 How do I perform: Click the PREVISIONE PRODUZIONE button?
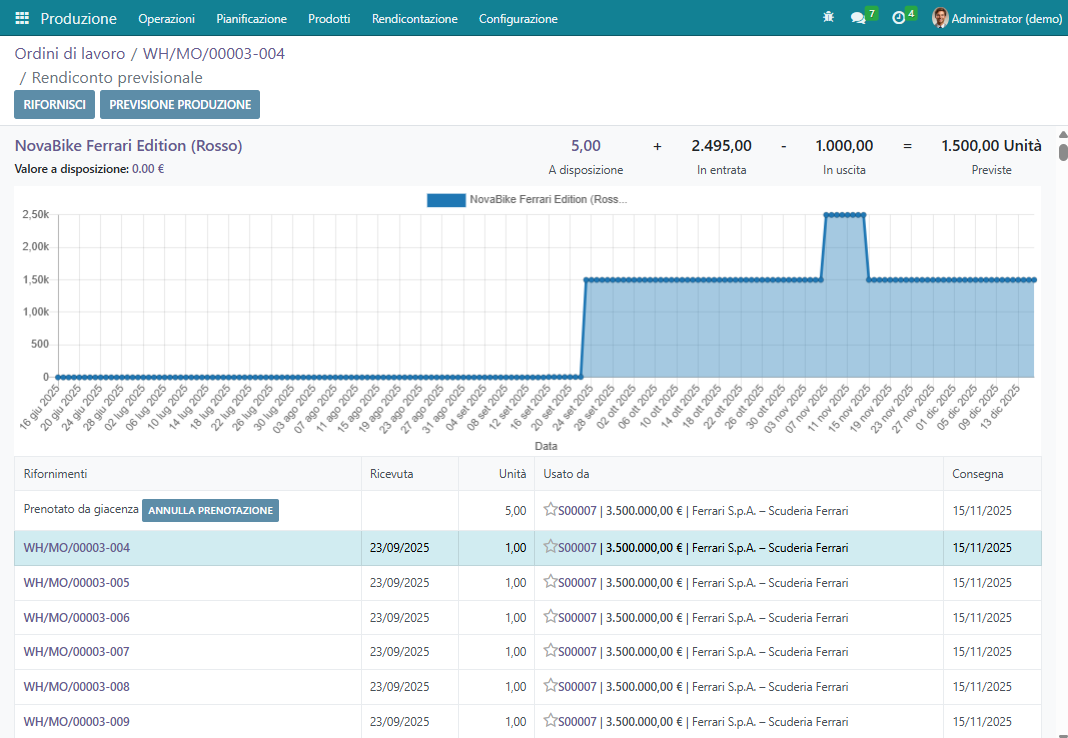[180, 104]
